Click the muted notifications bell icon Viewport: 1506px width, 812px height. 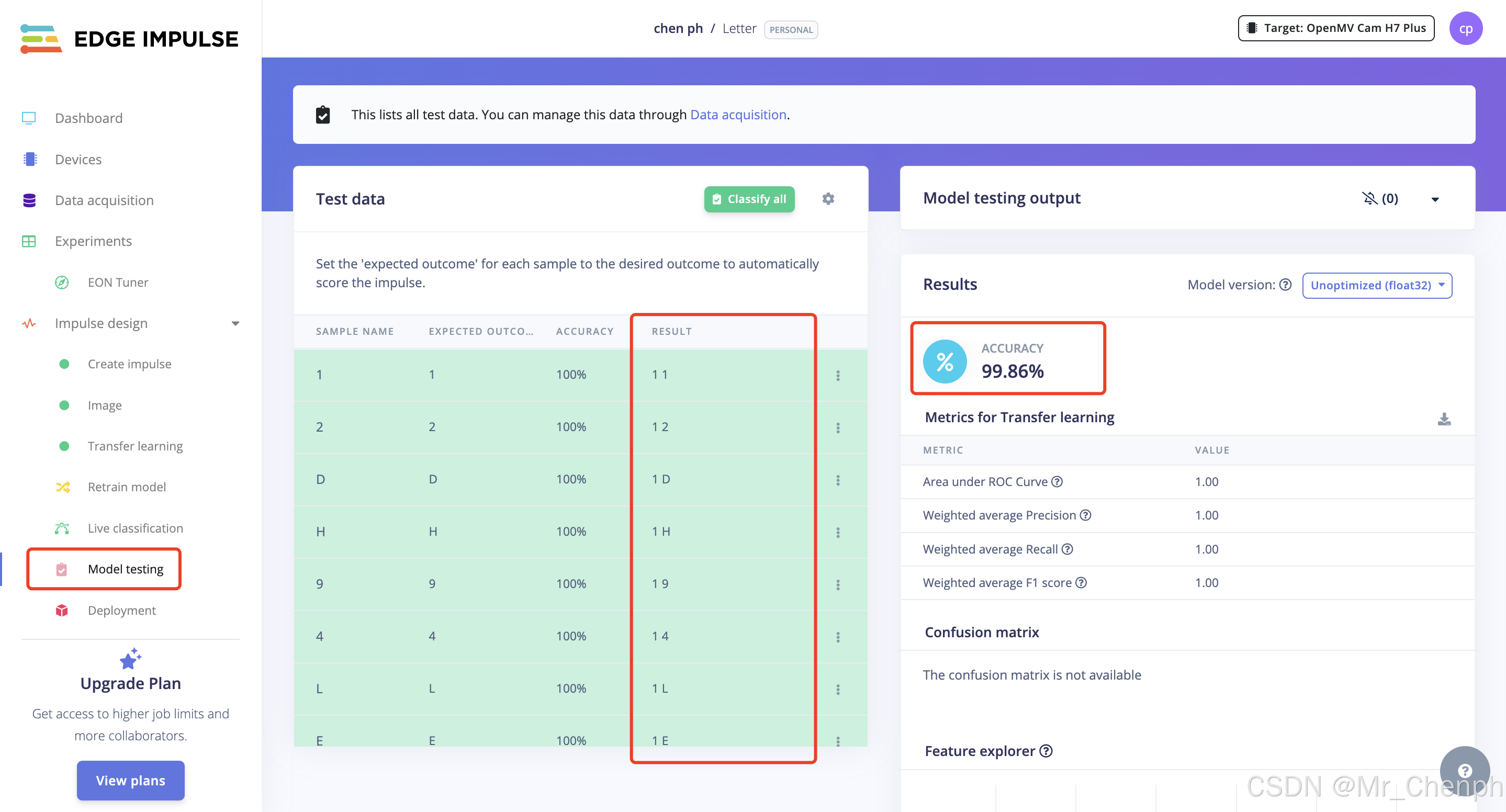click(1369, 198)
